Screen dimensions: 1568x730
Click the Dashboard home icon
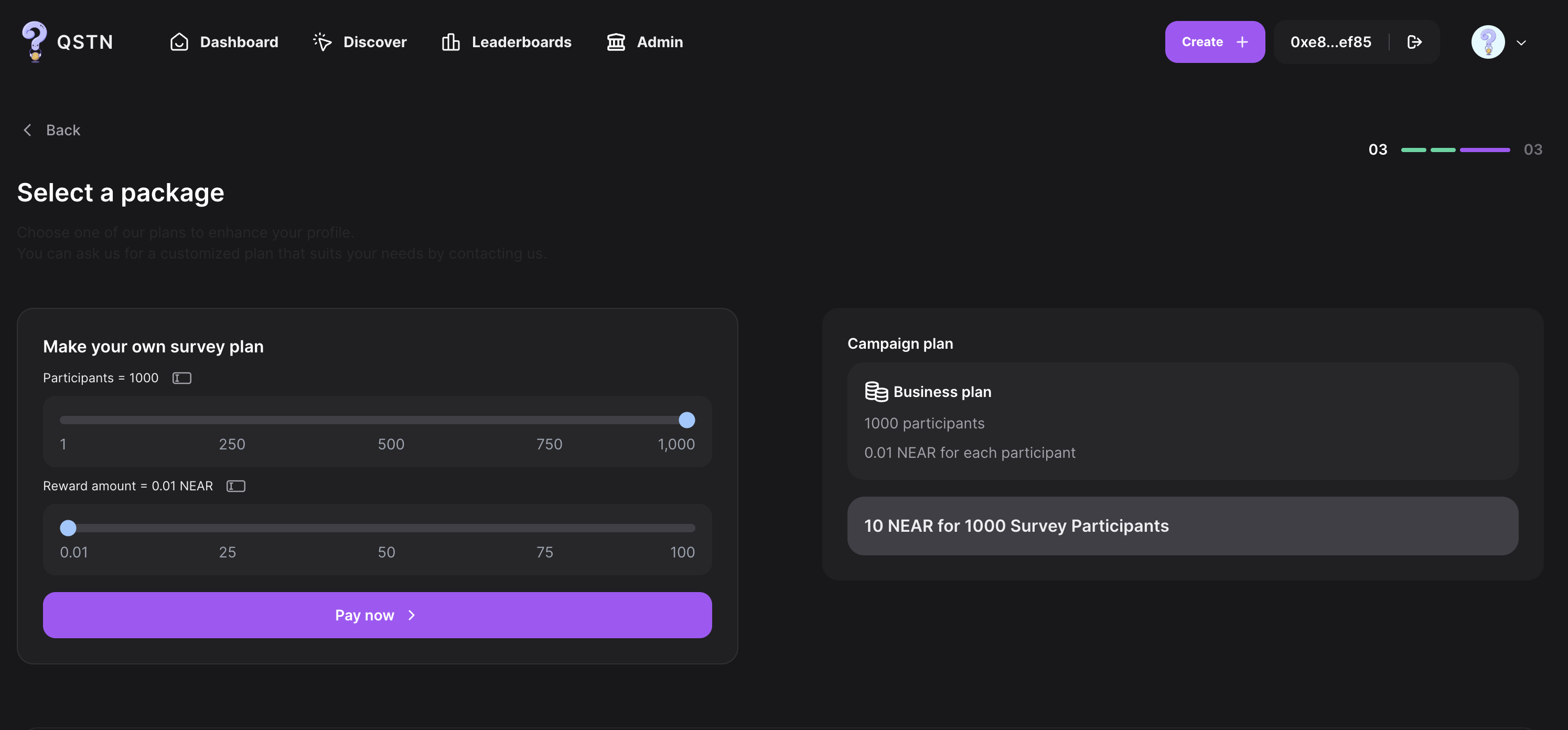pyautogui.click(x=179, y=42)
